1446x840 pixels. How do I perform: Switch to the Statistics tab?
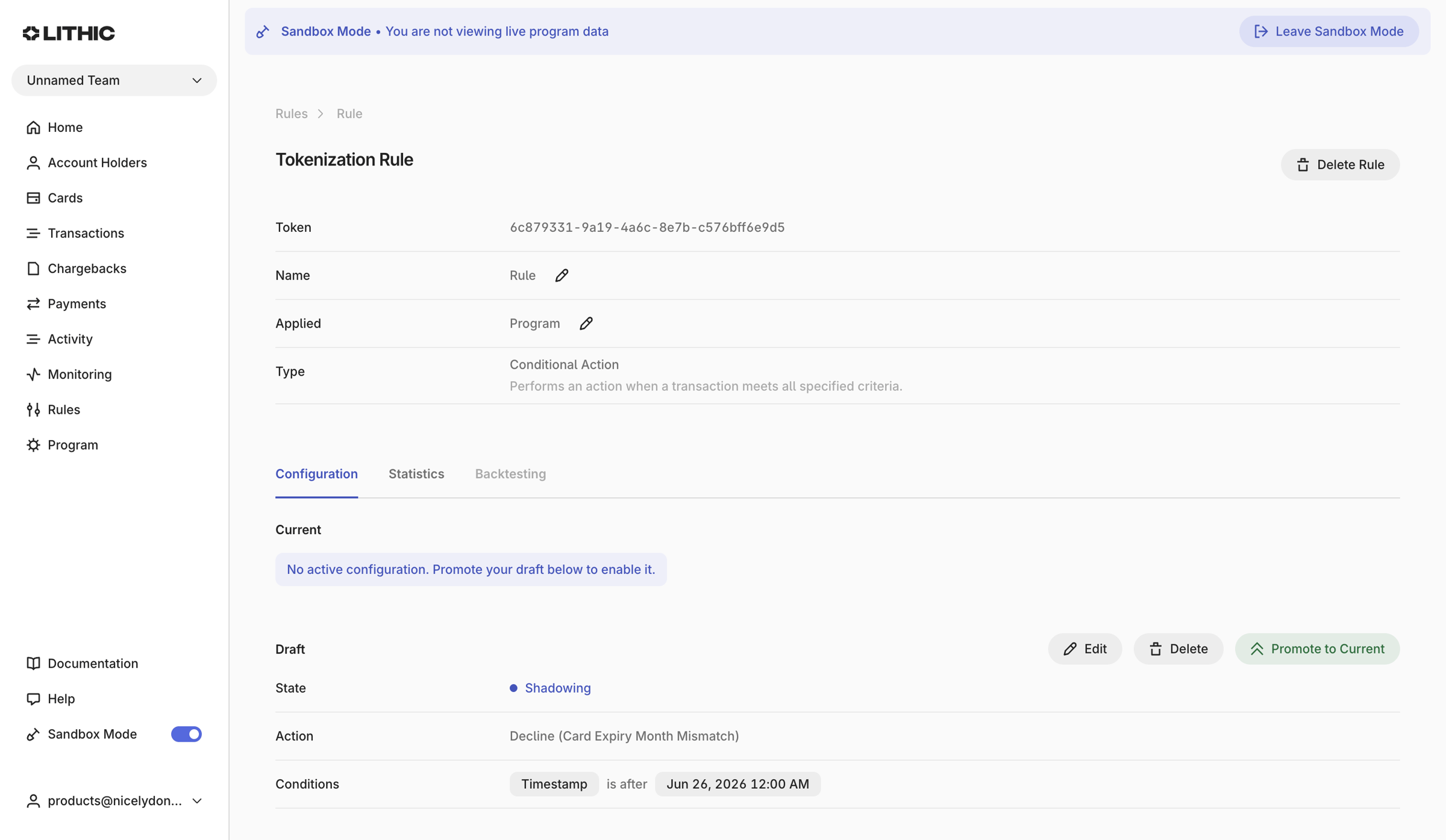point(416,474)
